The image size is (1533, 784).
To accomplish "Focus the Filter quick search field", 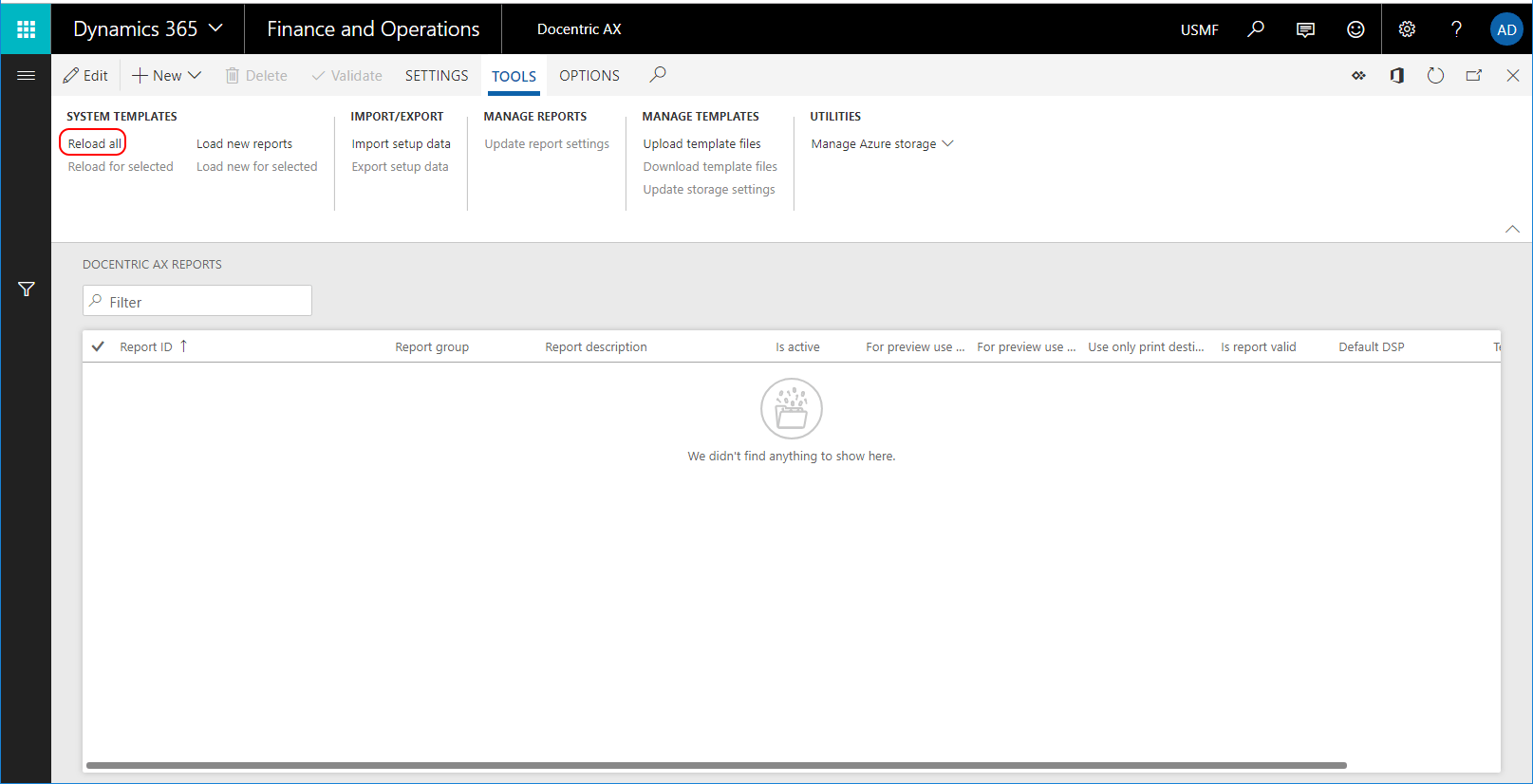I will [x=197, y=301].
